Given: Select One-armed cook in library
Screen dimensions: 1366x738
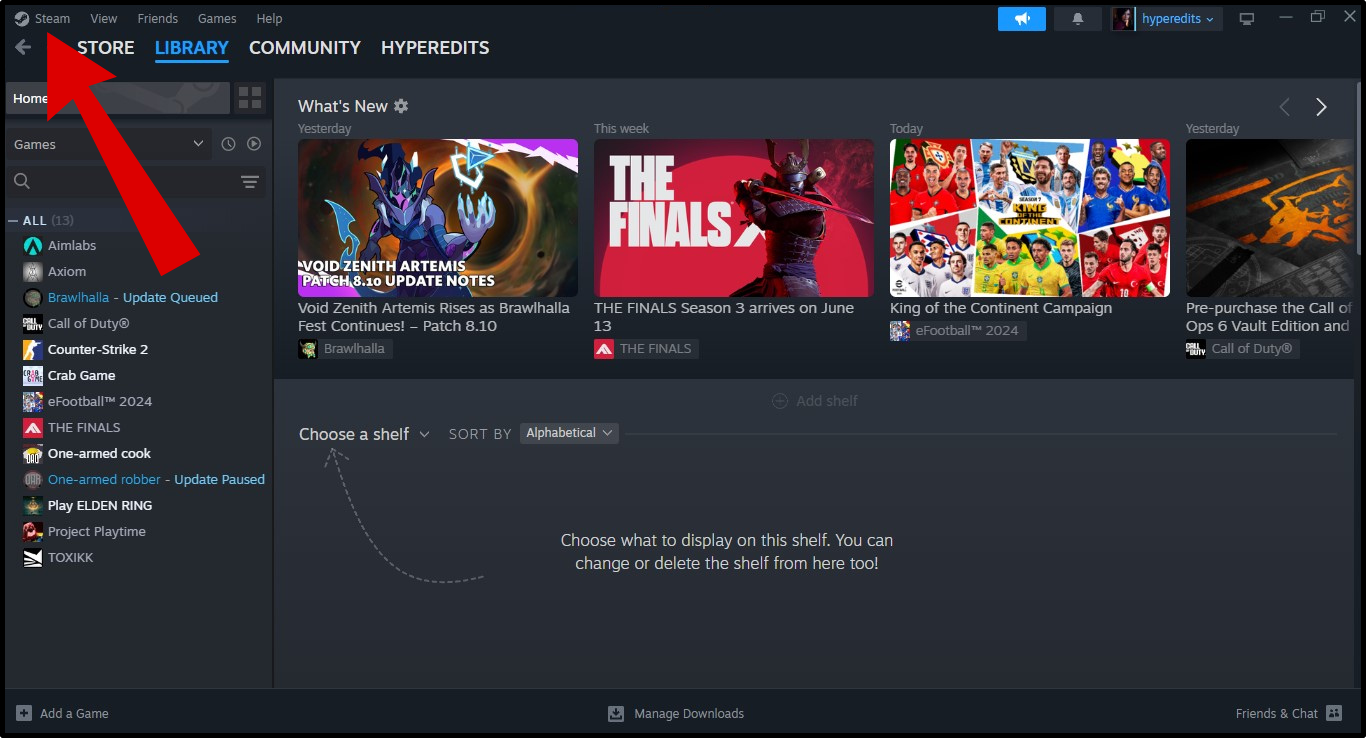Looking at the screenshot, I should tap(99, 453).
